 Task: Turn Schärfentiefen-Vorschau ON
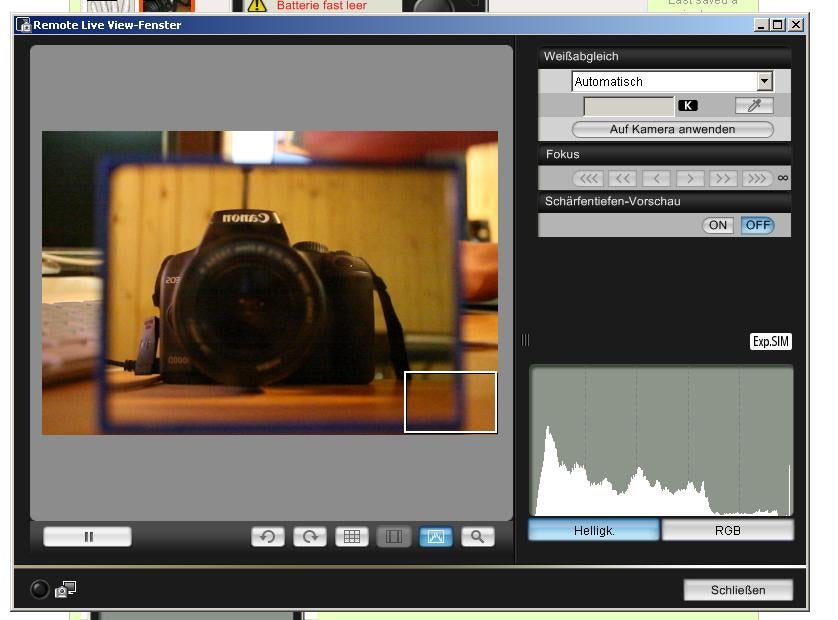tap(718, 226)
